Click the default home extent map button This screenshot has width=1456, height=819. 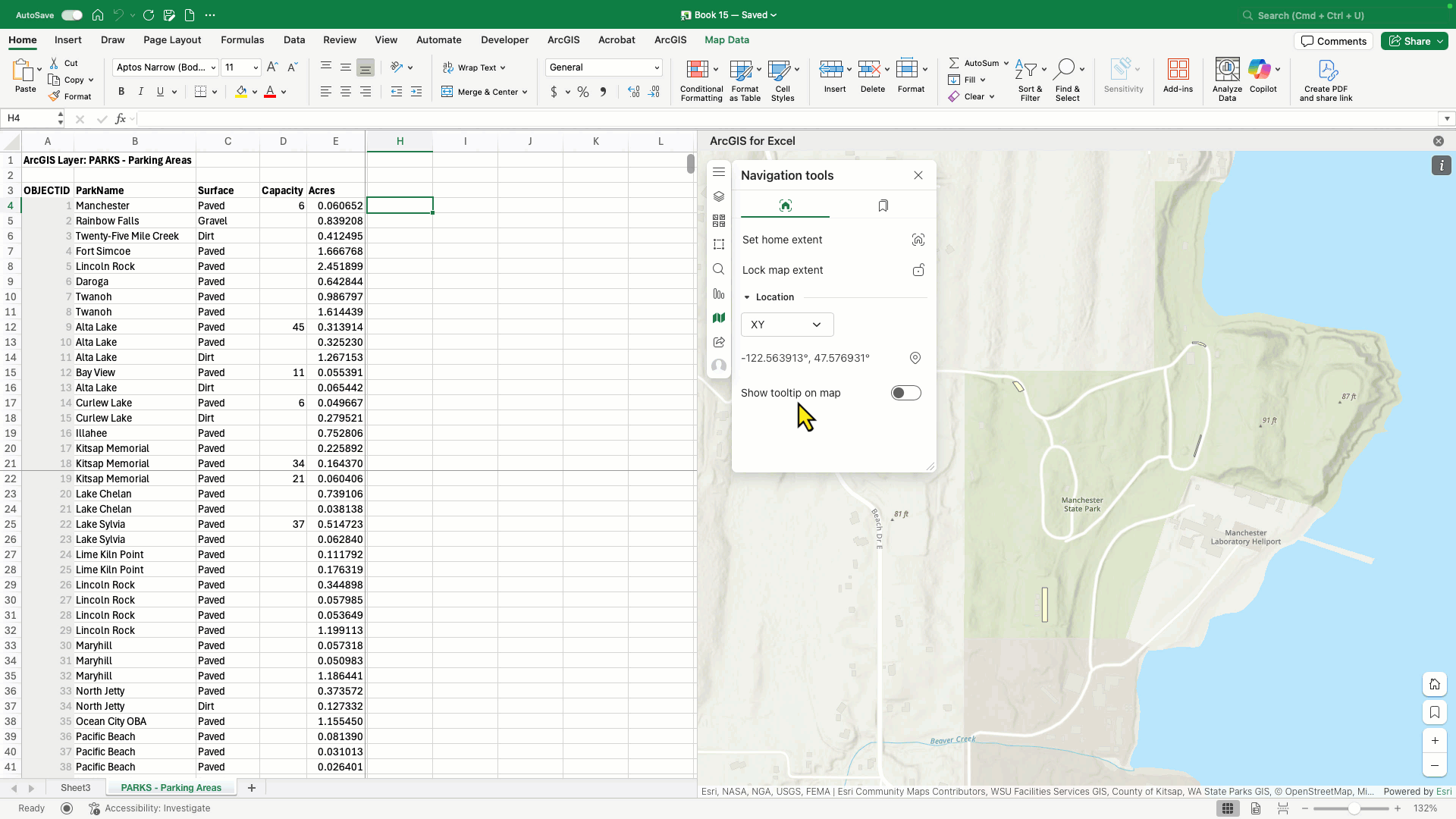coord(1434,684)
